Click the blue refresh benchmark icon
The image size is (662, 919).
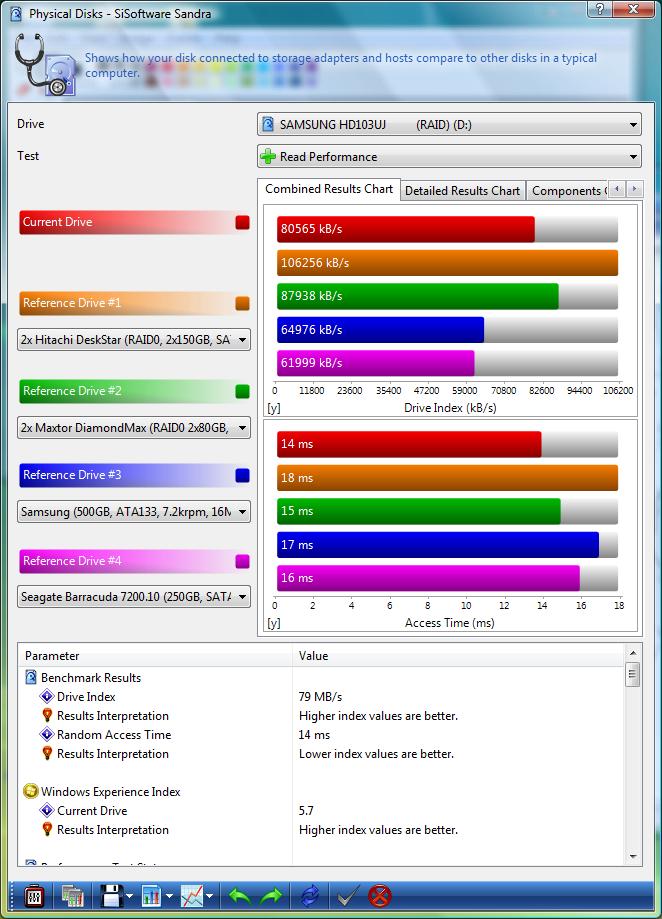tap(310, 896)
